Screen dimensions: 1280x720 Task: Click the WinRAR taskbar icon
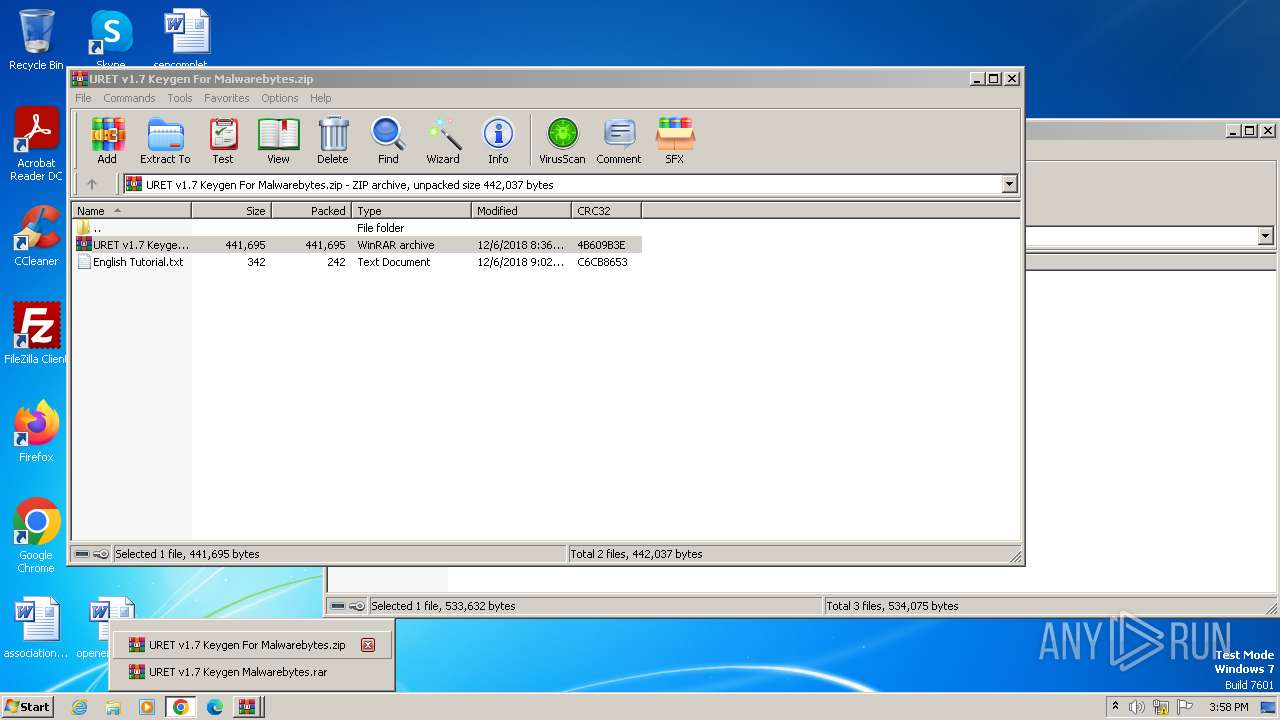pos(248,707)
